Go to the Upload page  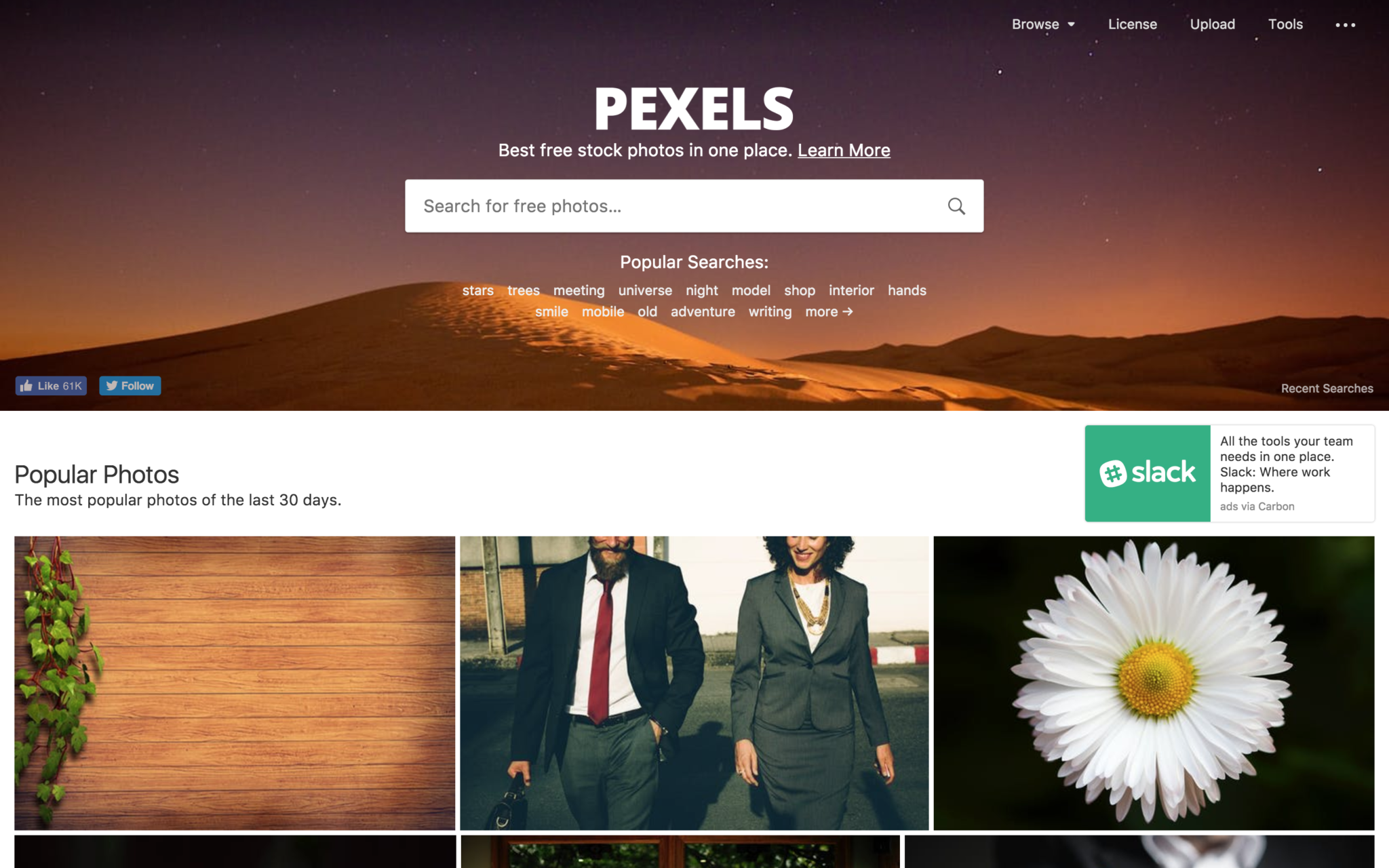[x=1212, y=24]
